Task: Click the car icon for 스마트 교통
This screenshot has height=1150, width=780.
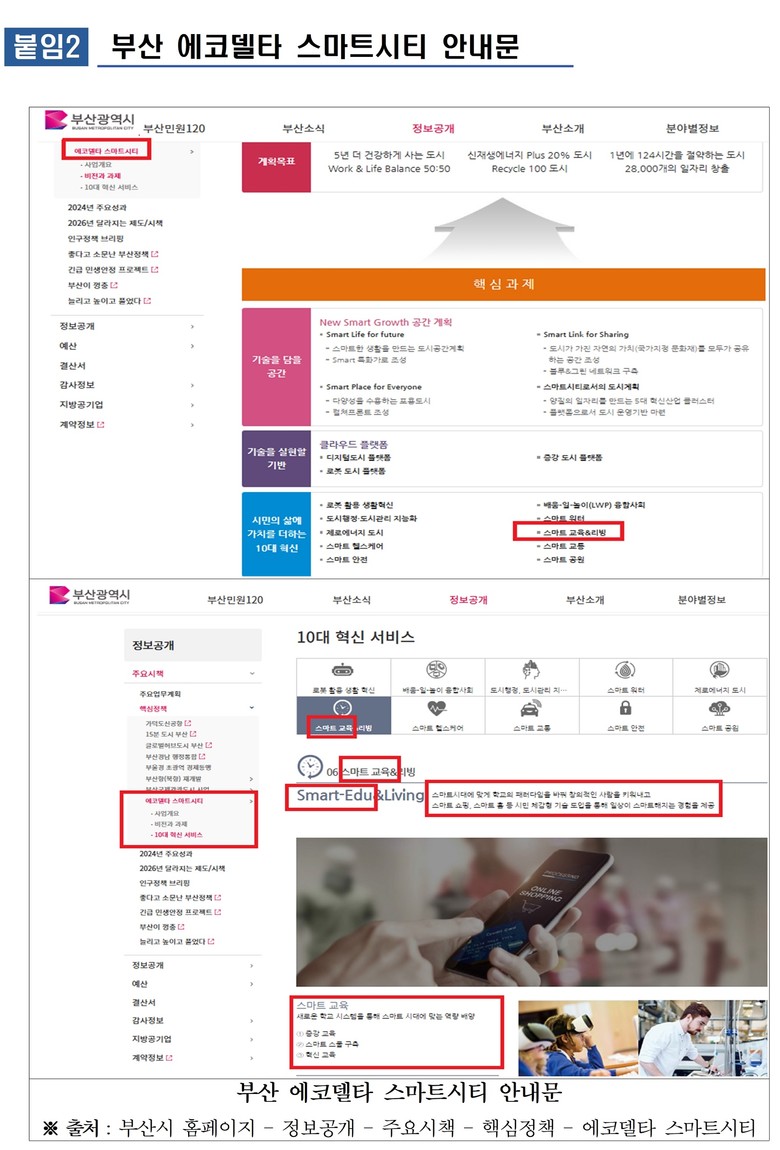Action: (x=531, y=708)
